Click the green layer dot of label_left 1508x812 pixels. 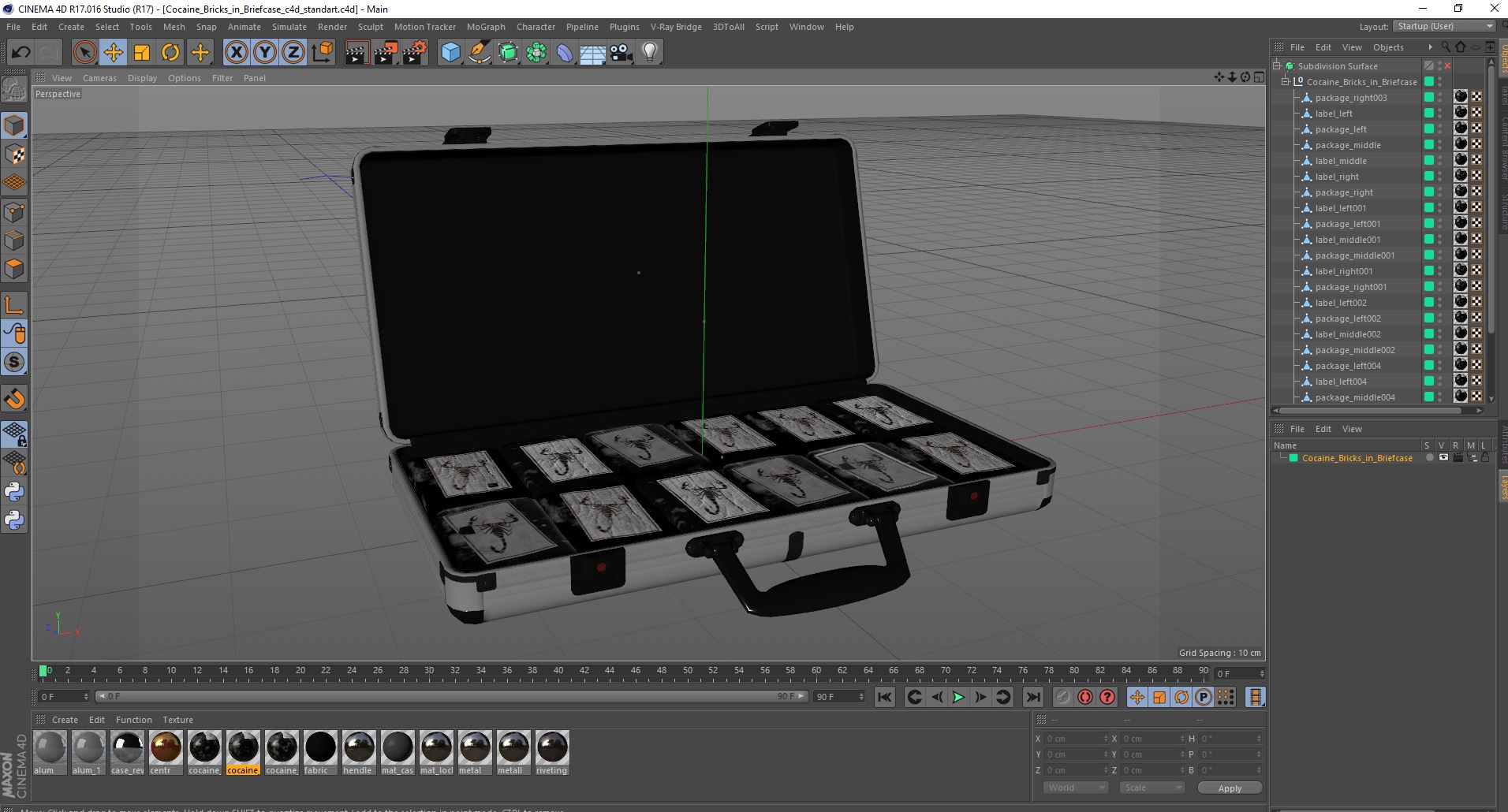[1429, 114]
